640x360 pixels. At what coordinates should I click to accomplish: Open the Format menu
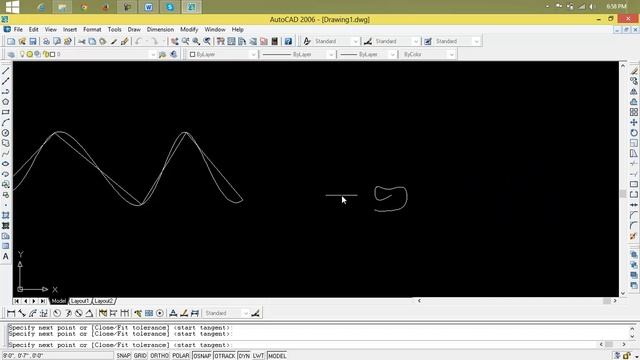92,29
